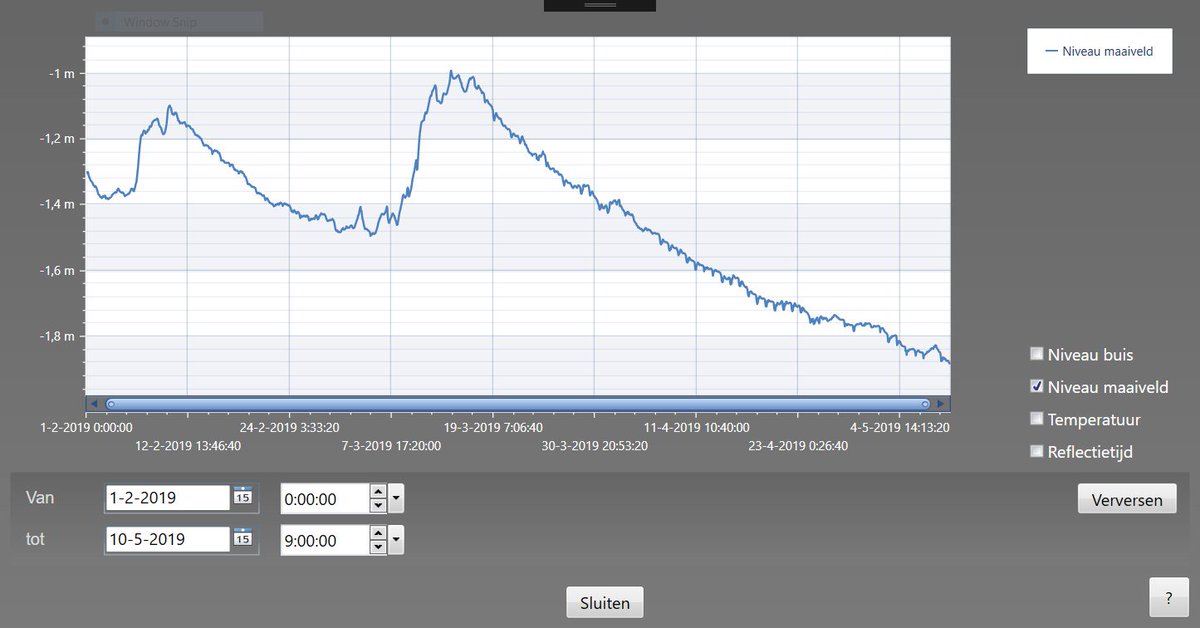Click the chart scrollbar left arrow
Image resolution: width=1200 pixels, height=628 pixels.
coord(93,403)
